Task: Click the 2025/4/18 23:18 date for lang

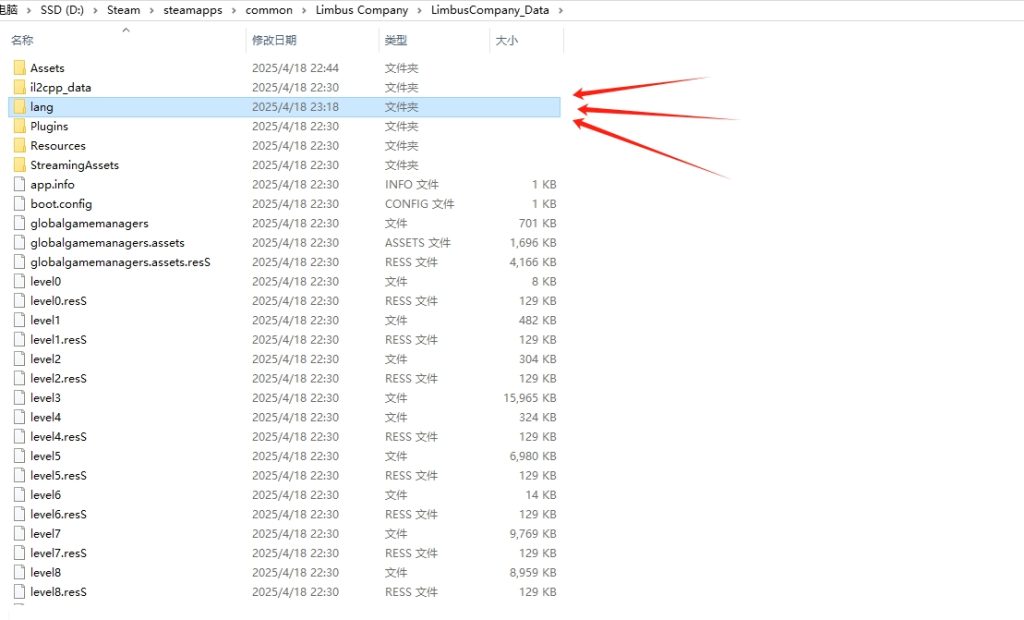Action: coord(295,107)
